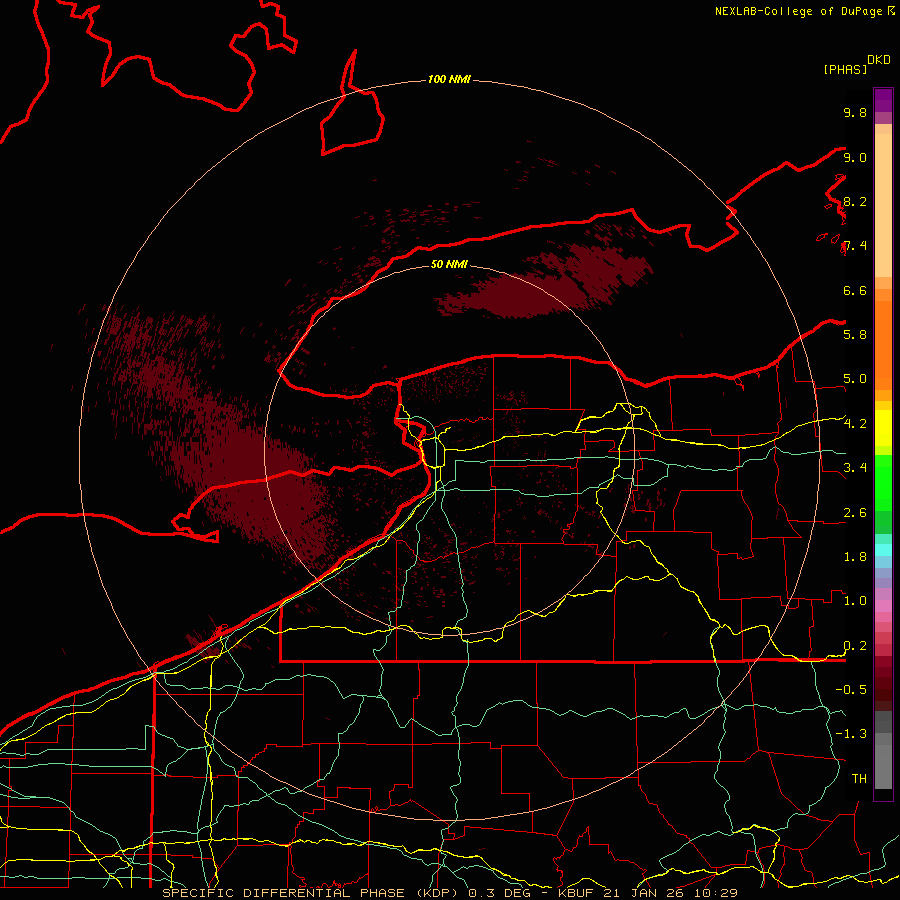The image size is (900, 900).
Task: Click the 4.2 value on the color scale
Action: [855, 424]
